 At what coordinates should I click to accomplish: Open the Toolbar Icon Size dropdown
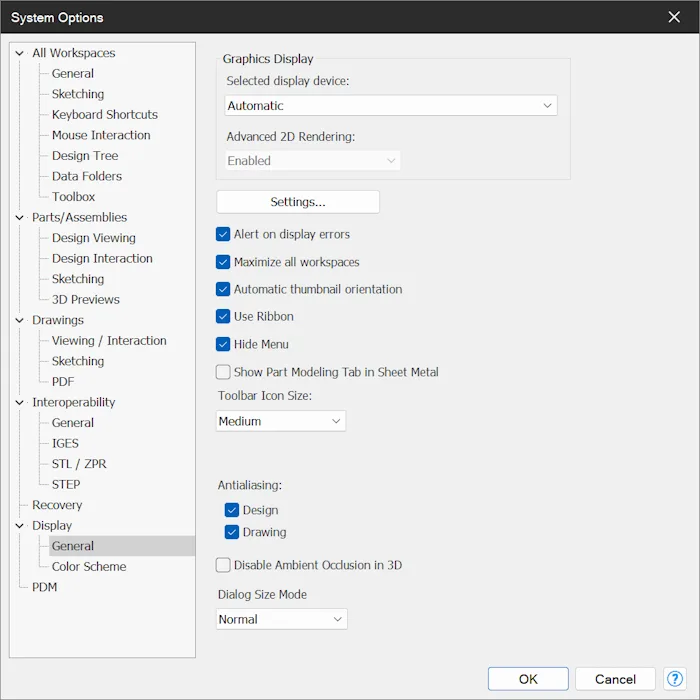pos(281,421)
